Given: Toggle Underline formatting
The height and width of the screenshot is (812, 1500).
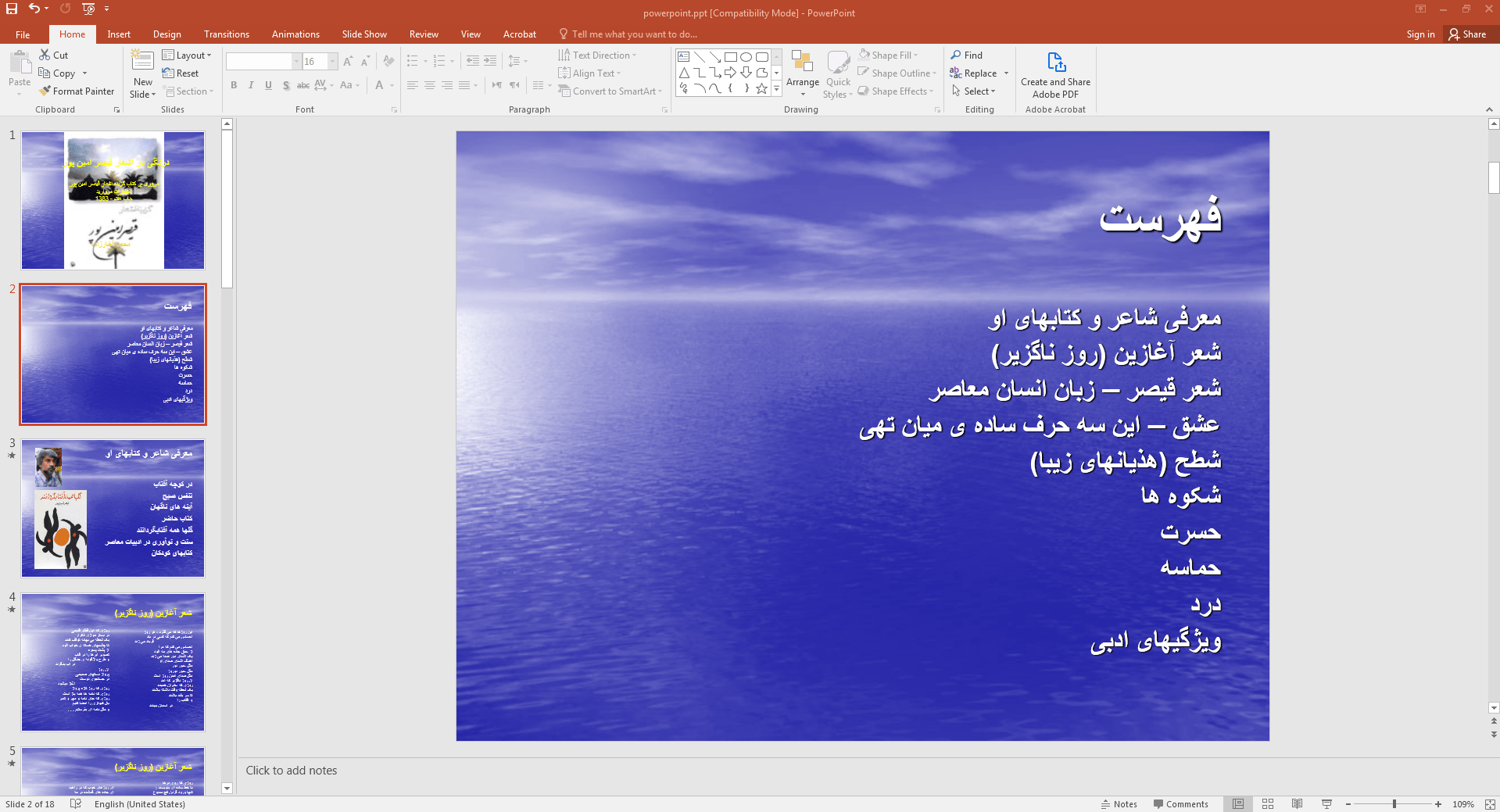Looking at the screenshot, I should click(268, 85).
